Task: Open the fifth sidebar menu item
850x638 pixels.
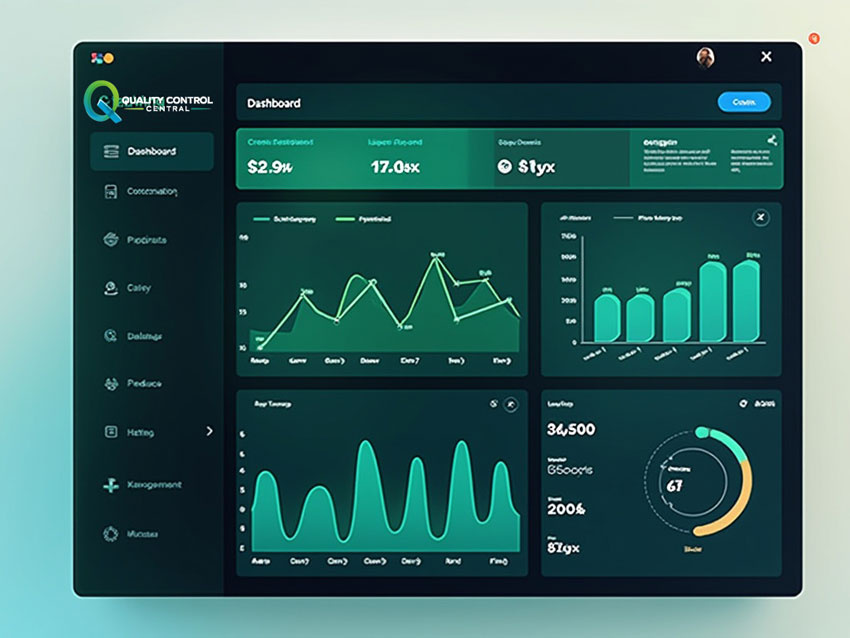Action: 144,337
